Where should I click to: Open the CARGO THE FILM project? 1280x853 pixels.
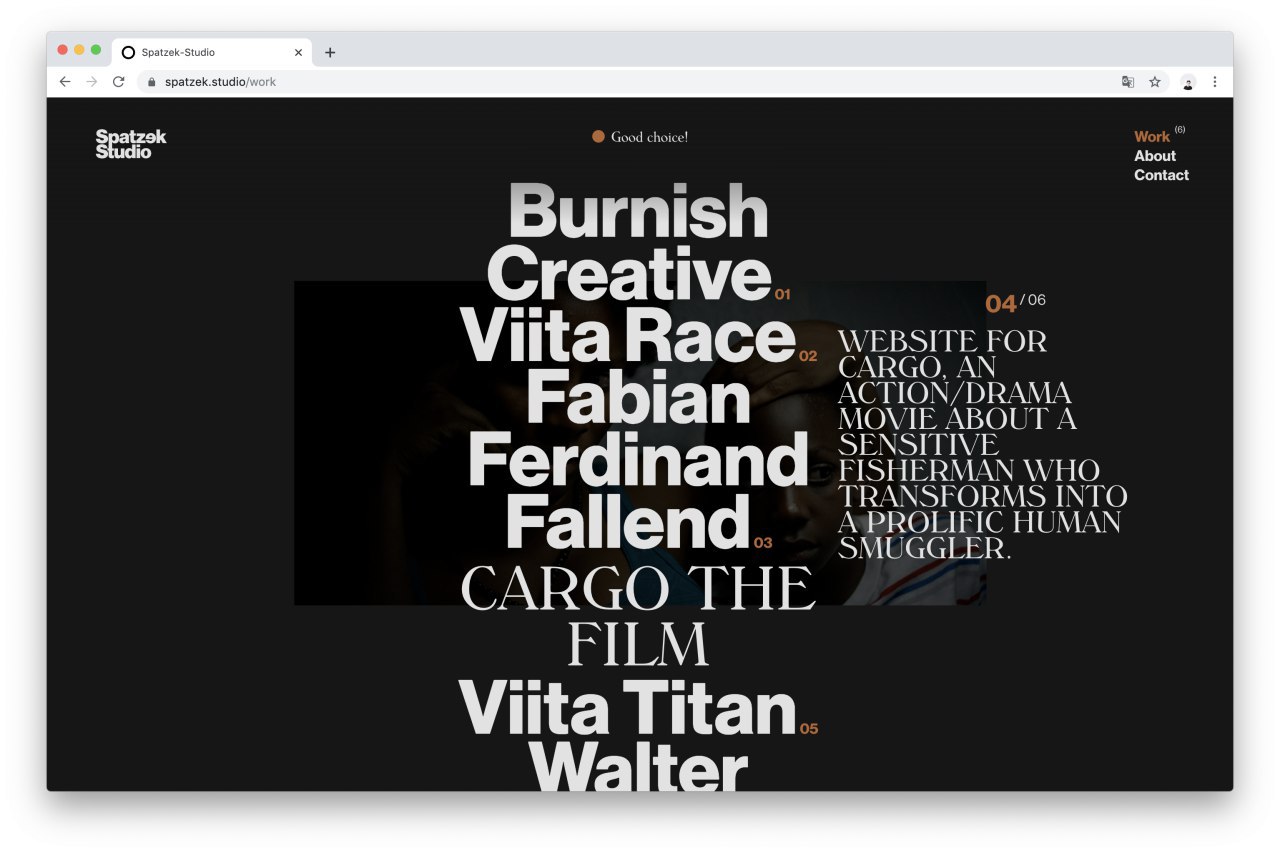[638, 615]
